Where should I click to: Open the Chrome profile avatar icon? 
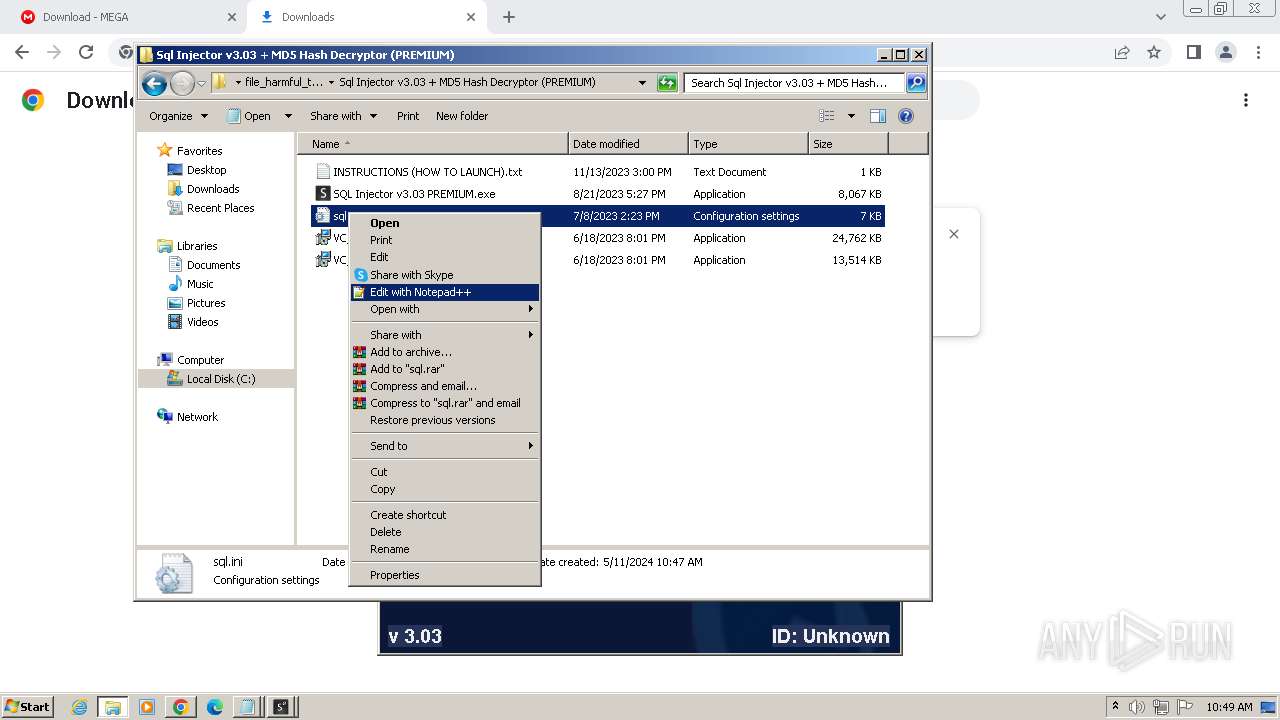(x=1225, y=52)
